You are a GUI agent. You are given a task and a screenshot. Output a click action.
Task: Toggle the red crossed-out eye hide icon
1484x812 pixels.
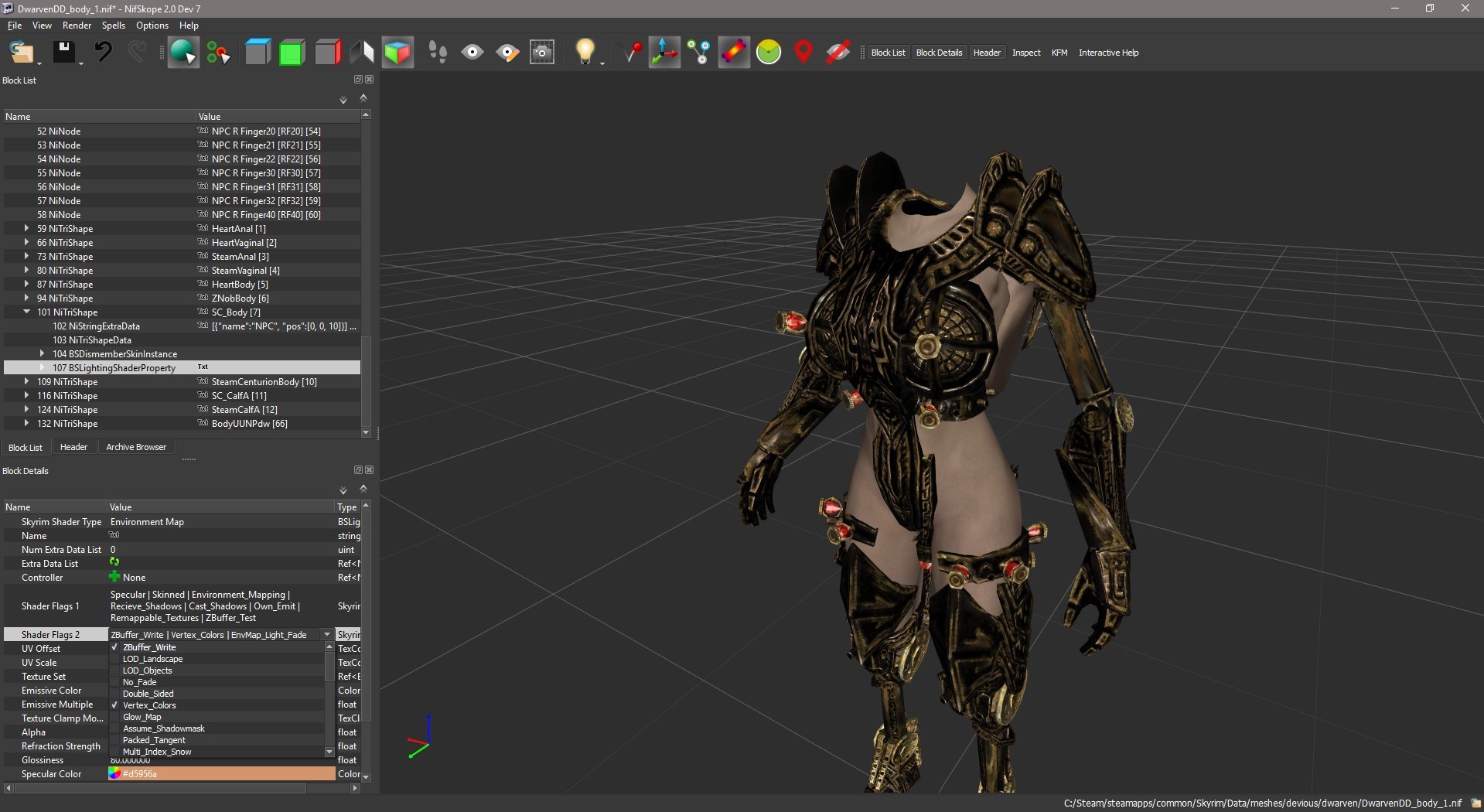point(838,53)
